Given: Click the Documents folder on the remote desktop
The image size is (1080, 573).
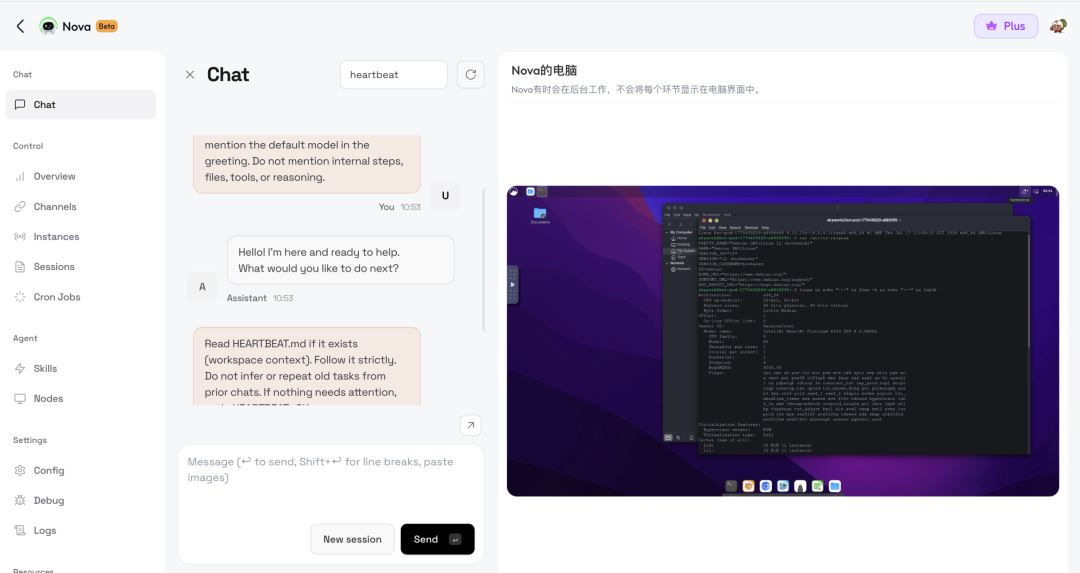Looking at the screenshot, I should click(x=540, y=216).
